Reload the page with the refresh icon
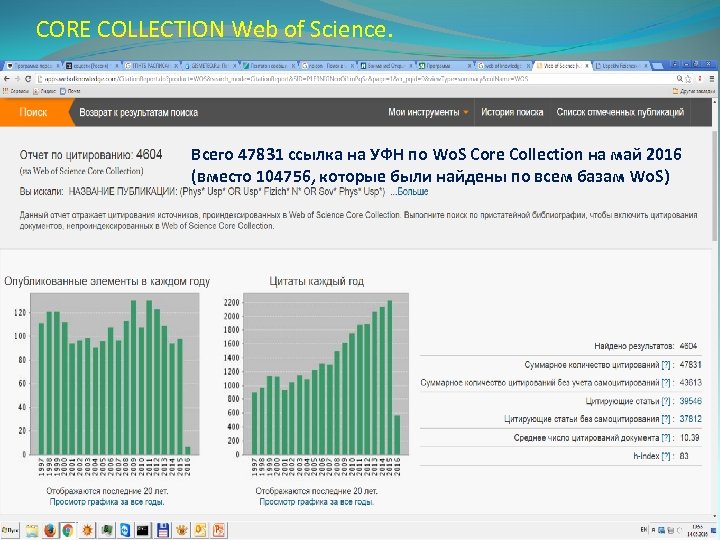 pos(28,79)
